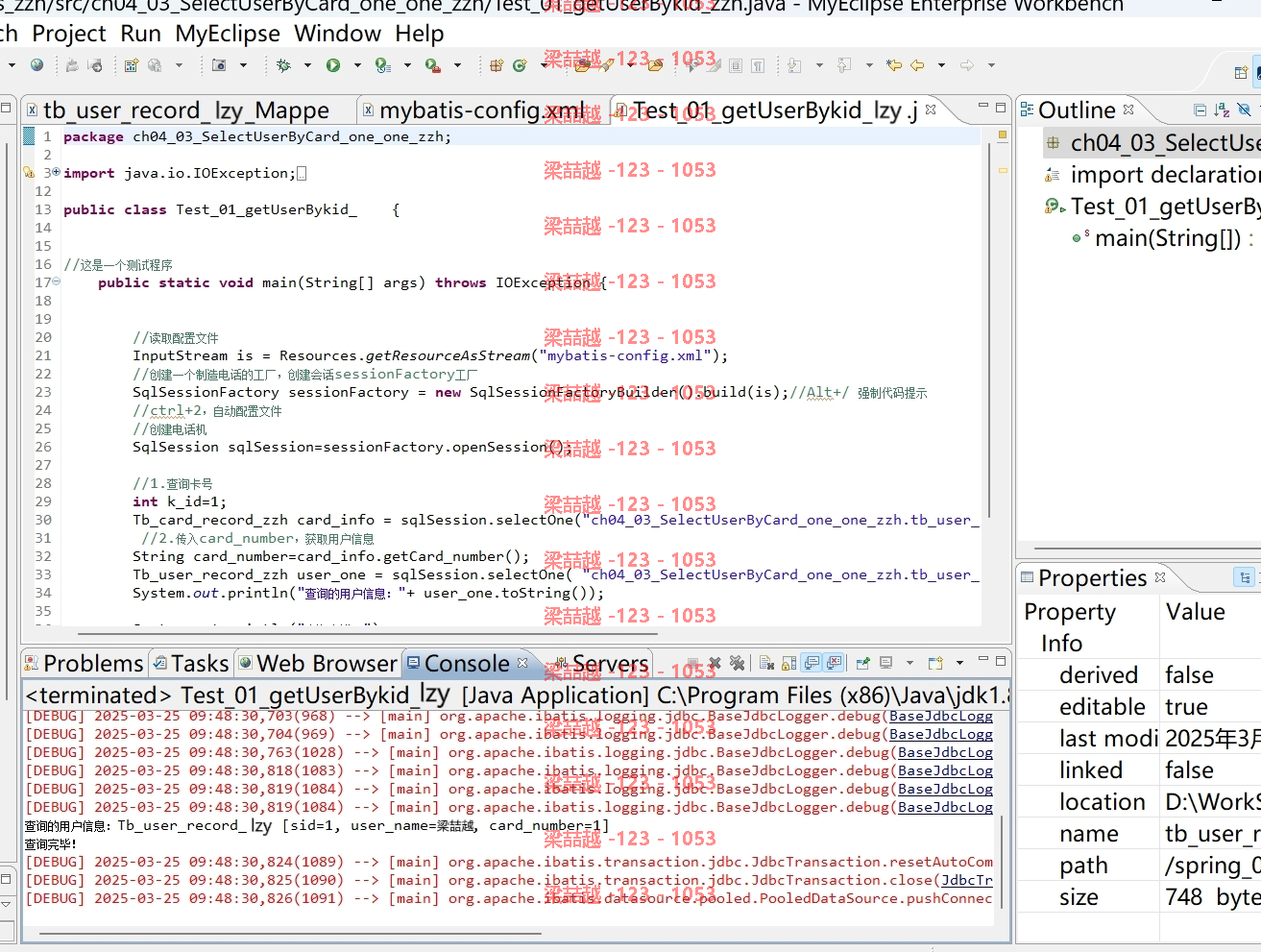Go back to previous edit location
This screenshot has width=1261, height=952.
click(918, 65)
